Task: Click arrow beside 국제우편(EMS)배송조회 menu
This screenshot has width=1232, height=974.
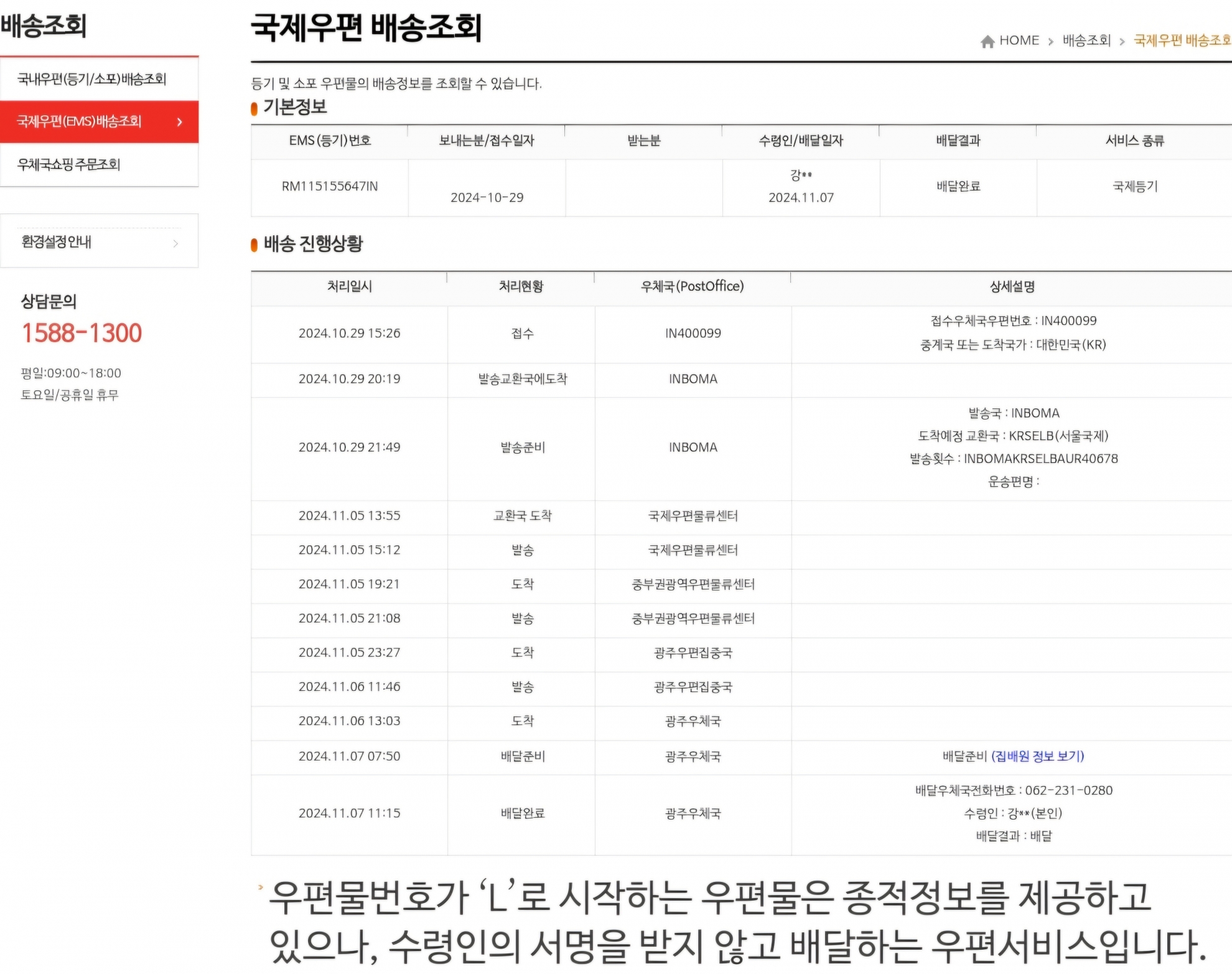Action: pos(180,122)
